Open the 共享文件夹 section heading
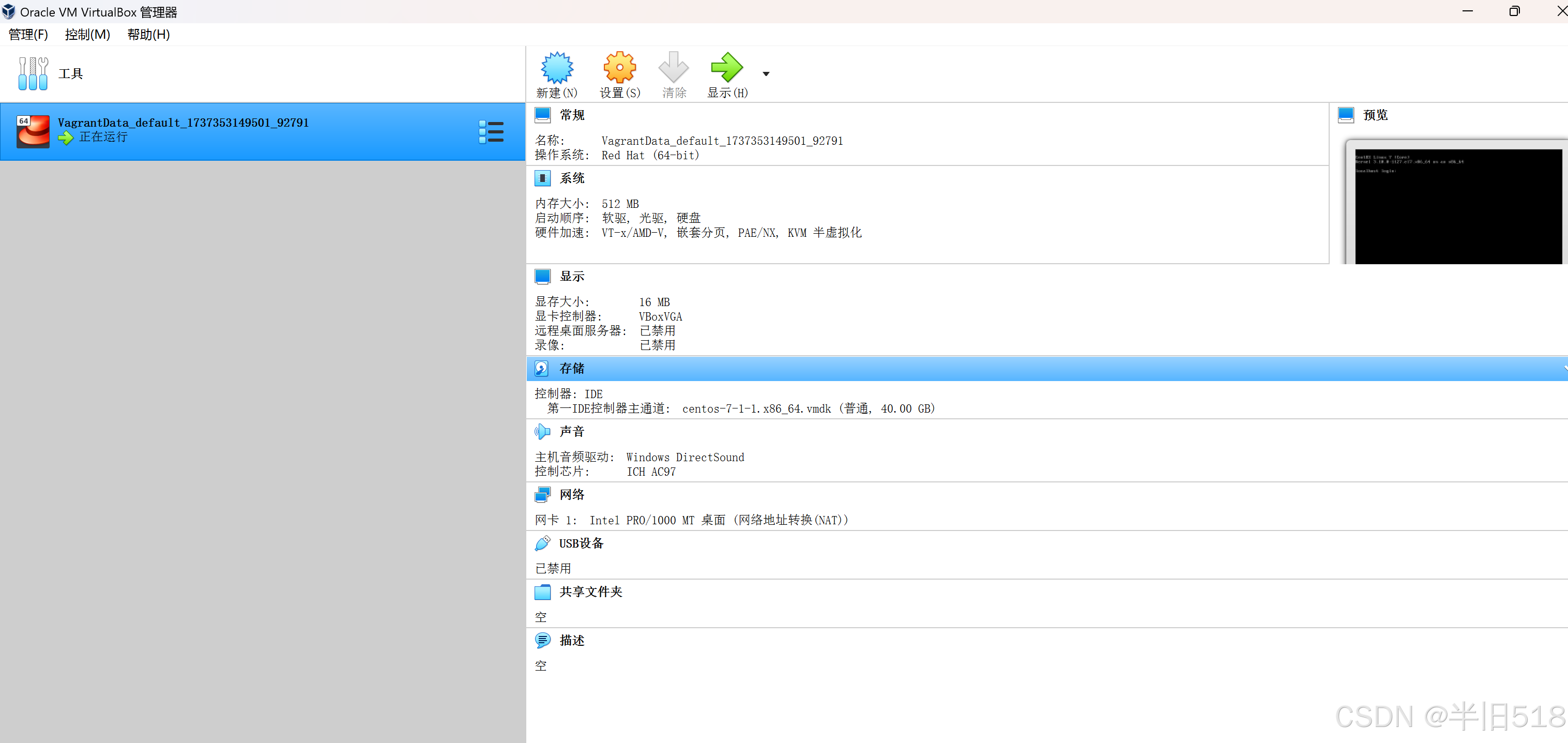The image size is (1568, 743). click(x=591, y=592)
